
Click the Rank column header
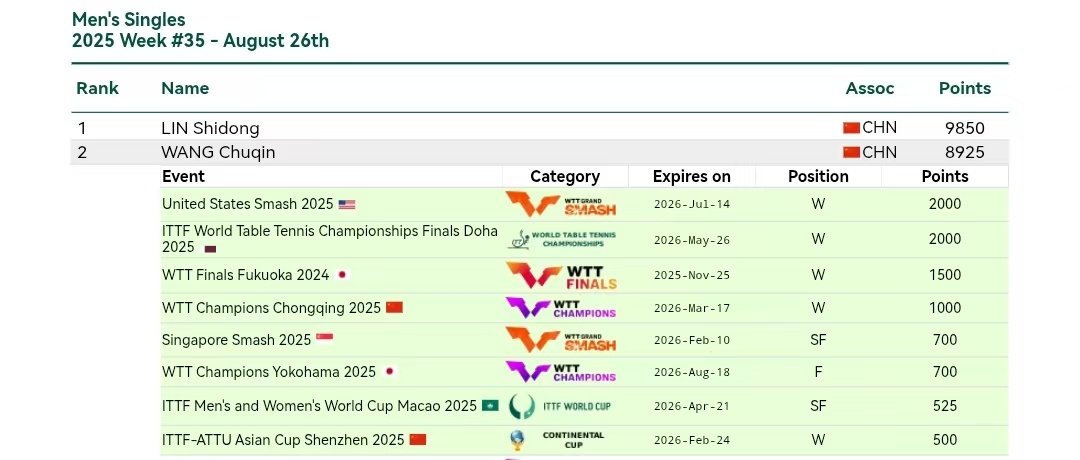(x=97, y=88)
